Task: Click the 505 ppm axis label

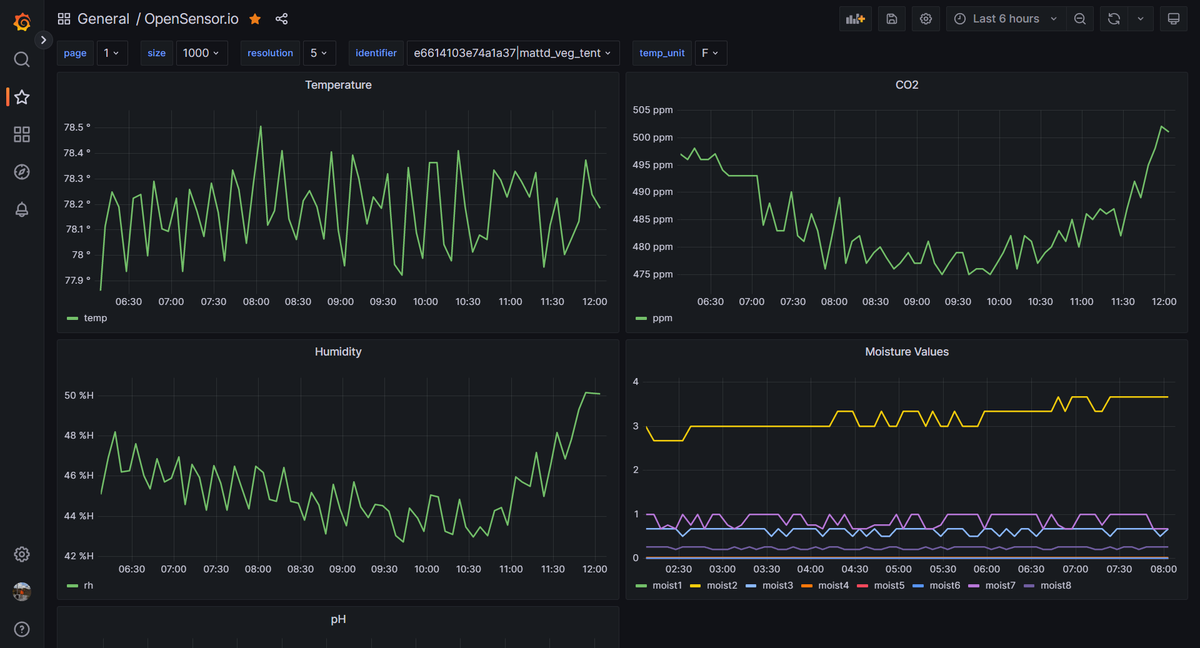Action: (653, 110)
